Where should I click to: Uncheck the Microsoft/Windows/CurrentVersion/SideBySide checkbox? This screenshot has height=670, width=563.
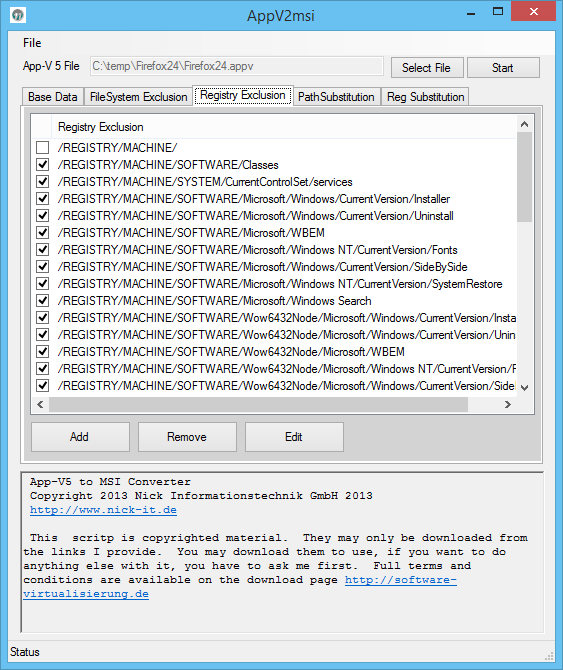[42, 267]
